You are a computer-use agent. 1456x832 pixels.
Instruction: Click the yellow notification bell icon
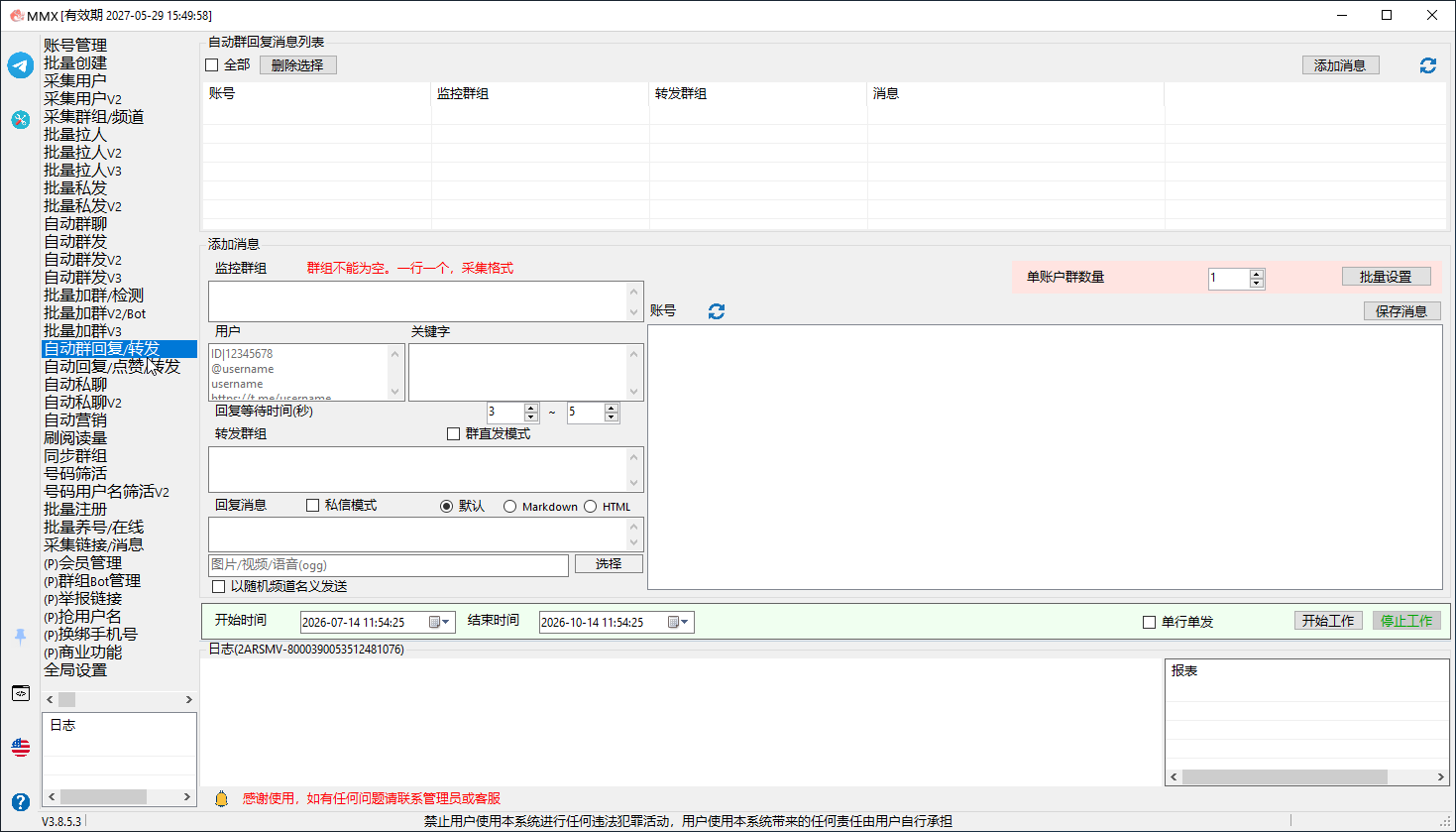coord(222,798)
